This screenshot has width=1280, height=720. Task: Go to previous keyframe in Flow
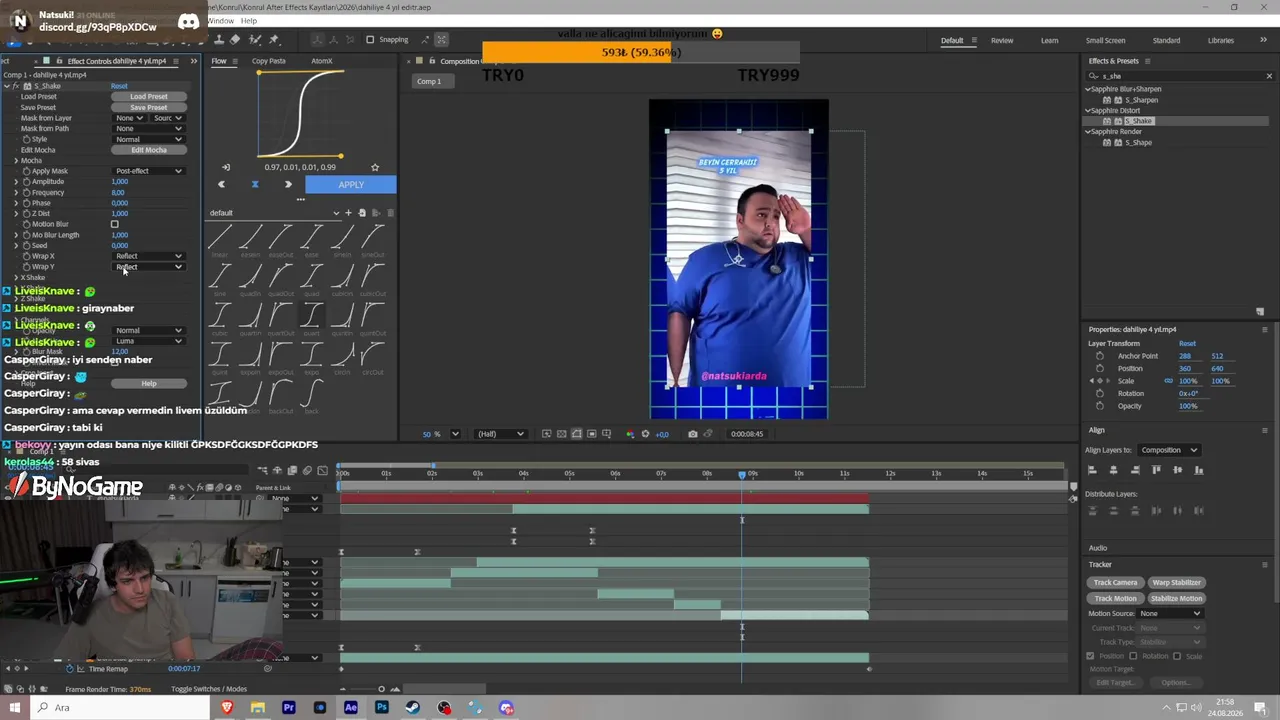click(222, 184)
